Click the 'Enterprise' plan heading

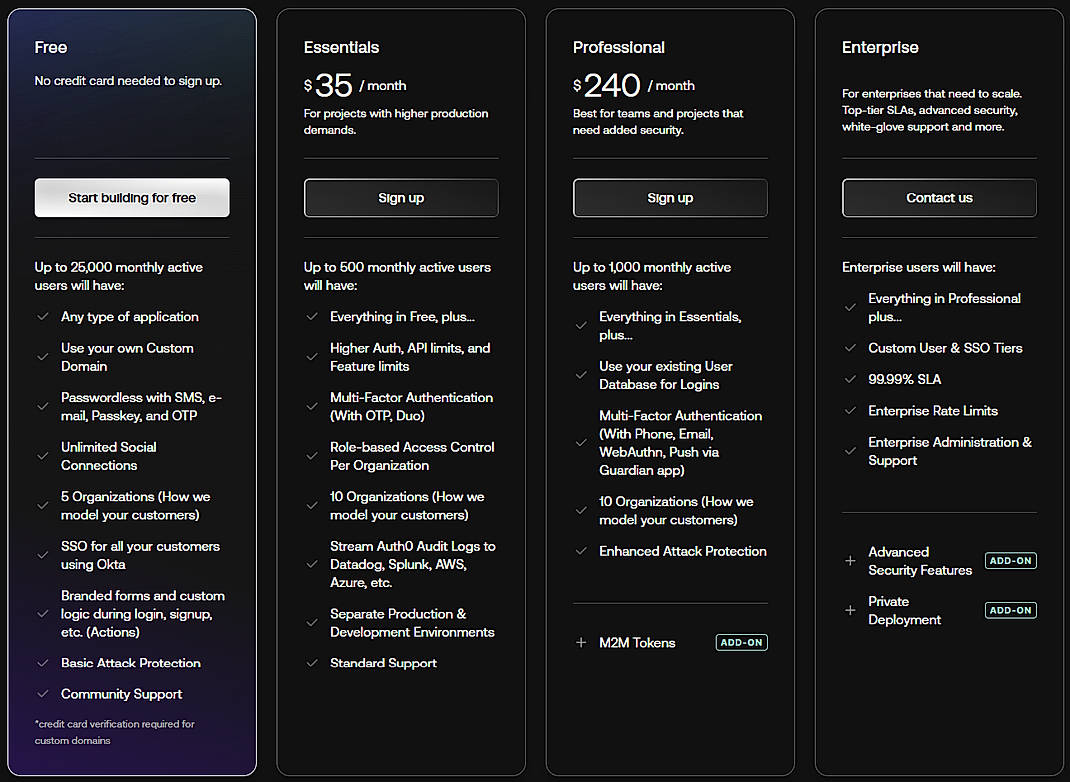pos(880,47)
